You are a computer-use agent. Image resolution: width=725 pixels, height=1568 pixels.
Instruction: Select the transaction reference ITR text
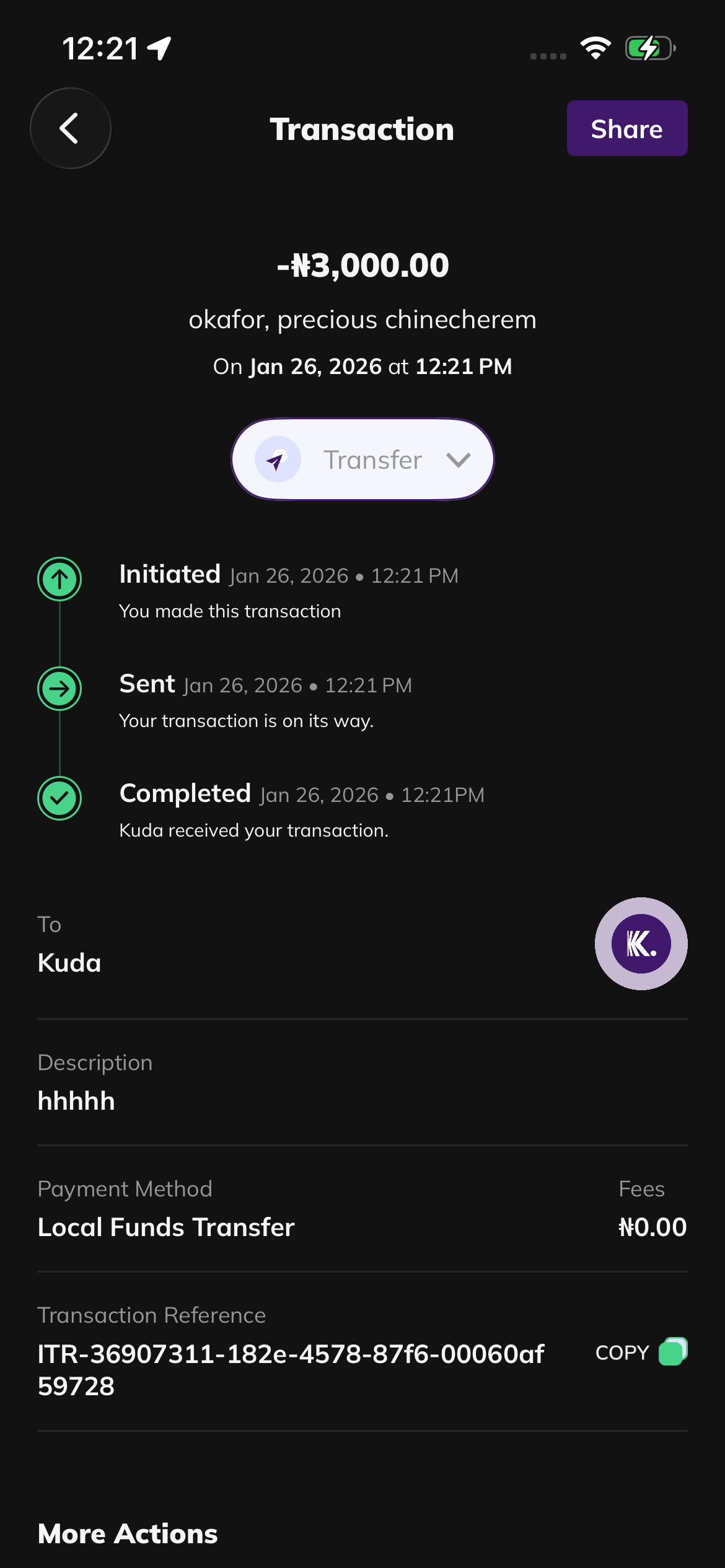pos(290,1370)
